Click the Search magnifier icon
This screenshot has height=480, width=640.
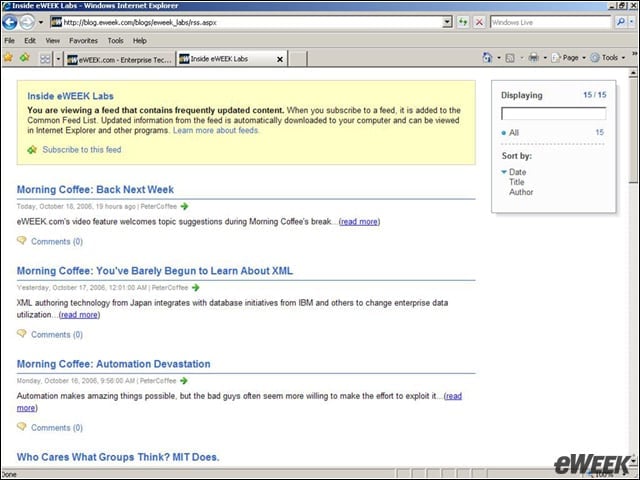click(x=620, y=22)
